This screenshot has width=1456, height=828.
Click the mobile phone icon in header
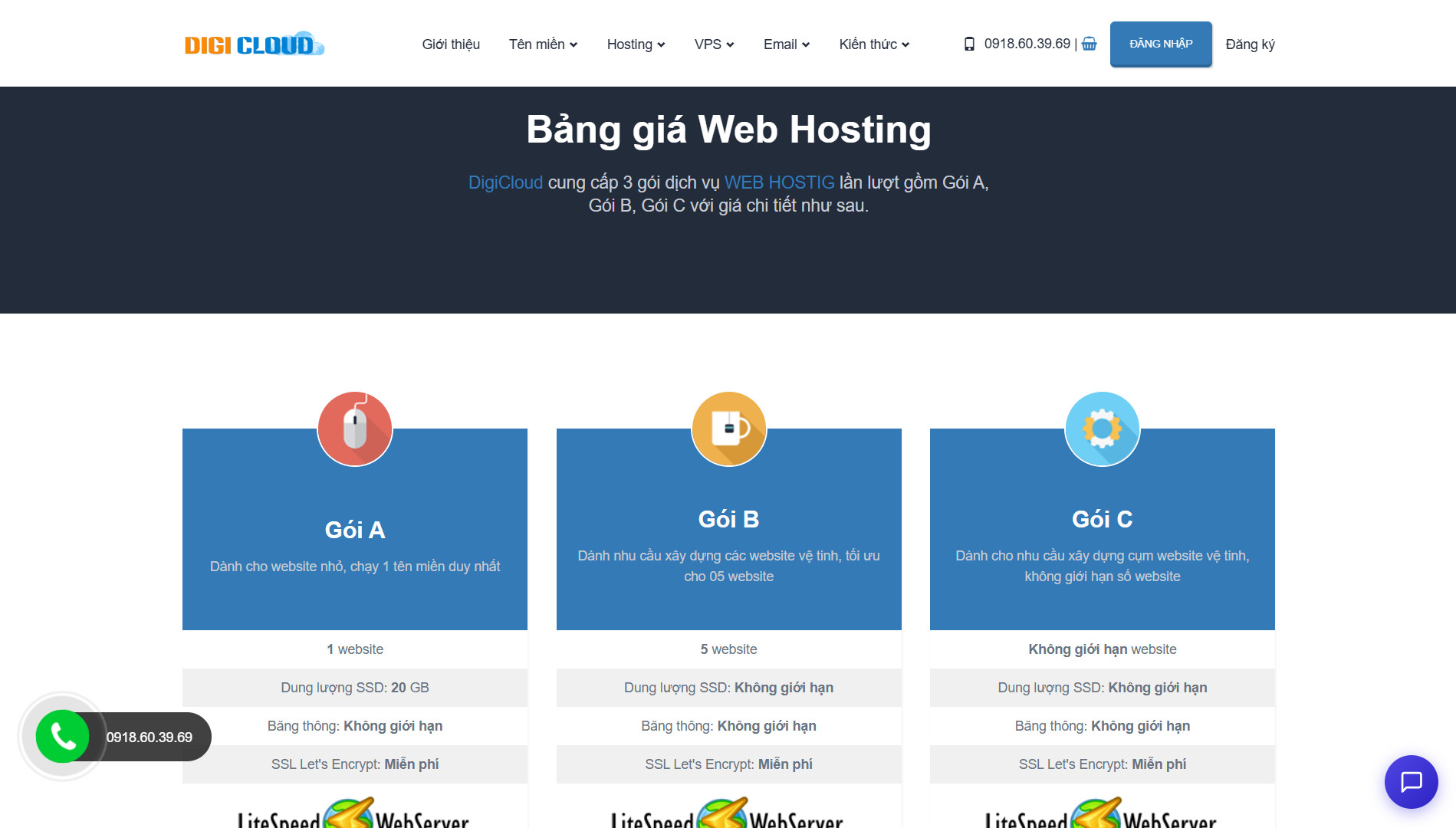click(x=969, y=44)
